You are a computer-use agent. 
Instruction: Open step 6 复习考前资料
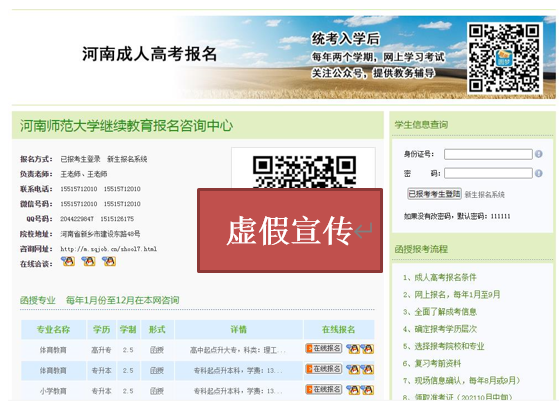[432, 363]
